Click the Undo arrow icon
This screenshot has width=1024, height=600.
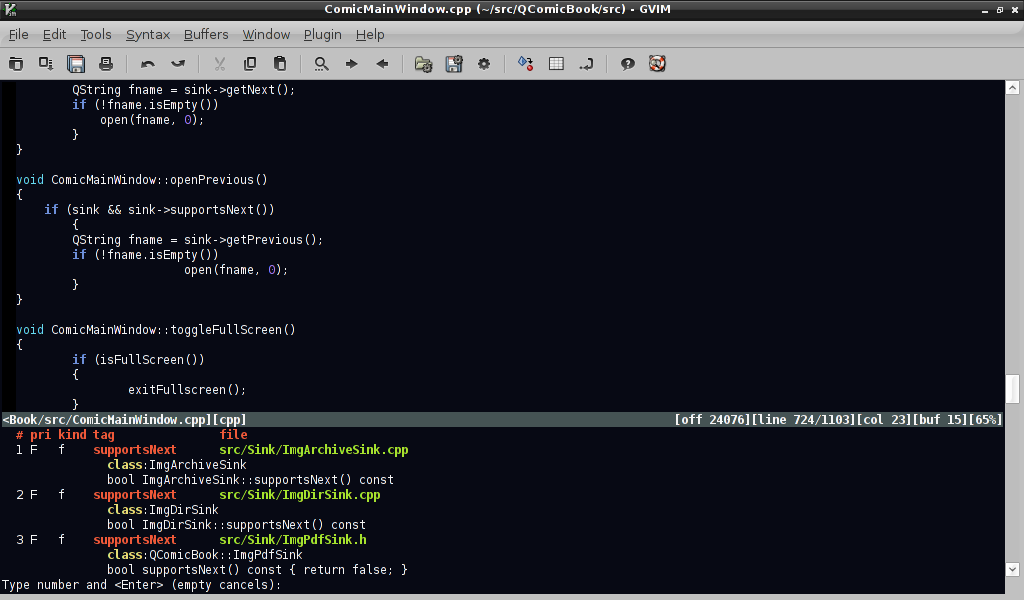point(148,63)
